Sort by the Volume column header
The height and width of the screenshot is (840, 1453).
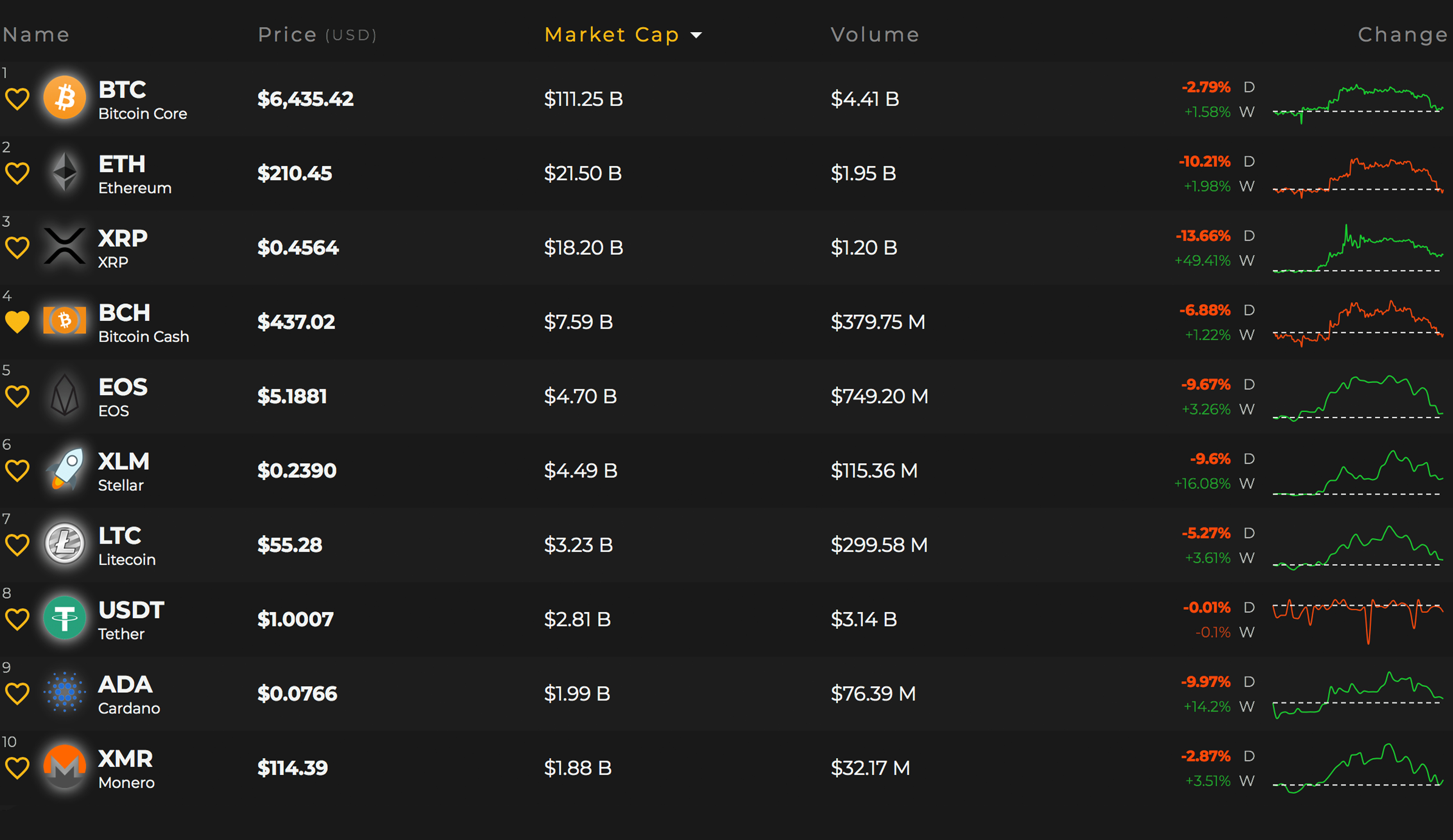875,35
